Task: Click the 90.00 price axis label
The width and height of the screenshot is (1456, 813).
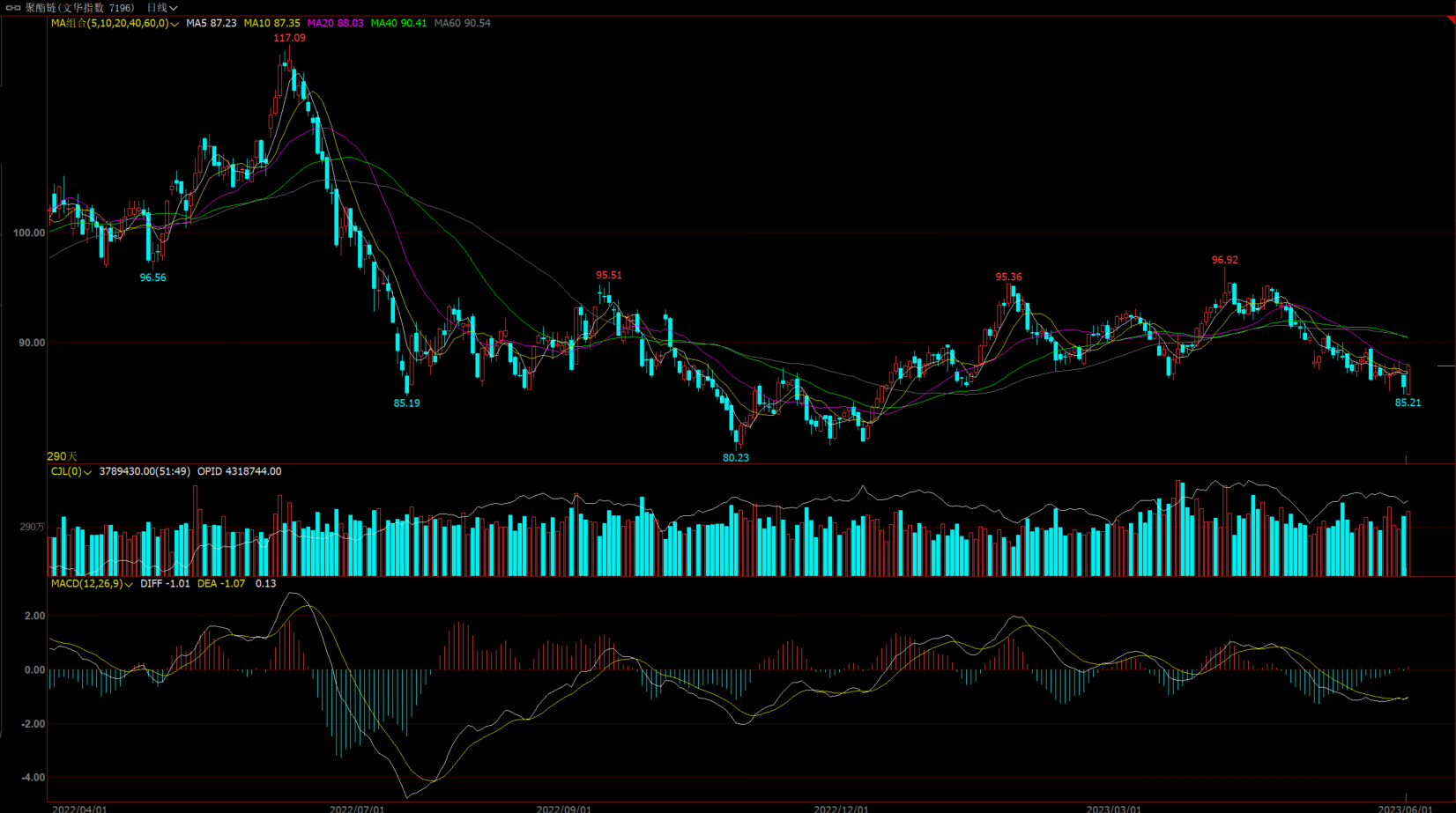Action: pos(32,344)
